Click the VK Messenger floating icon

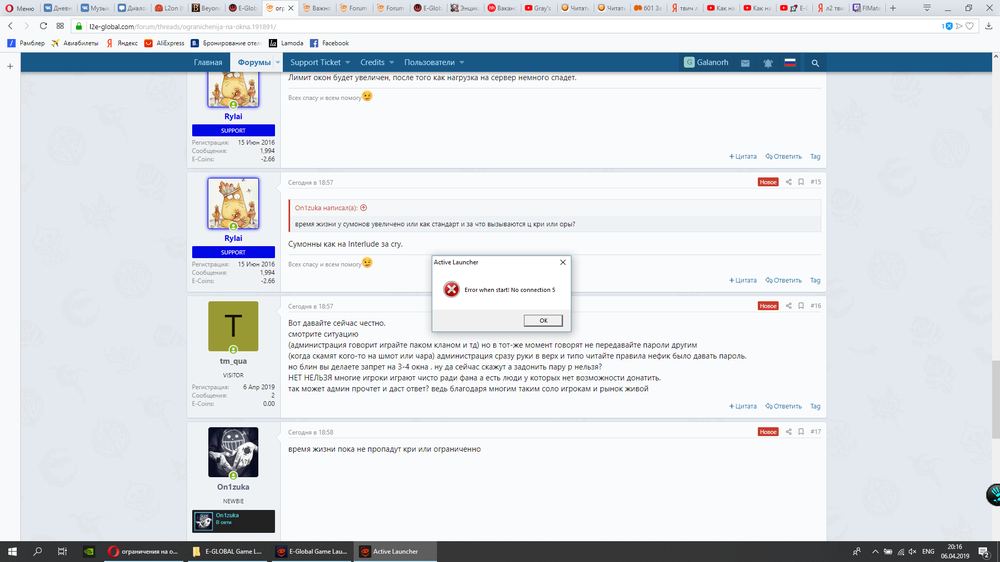click(994, 494)
